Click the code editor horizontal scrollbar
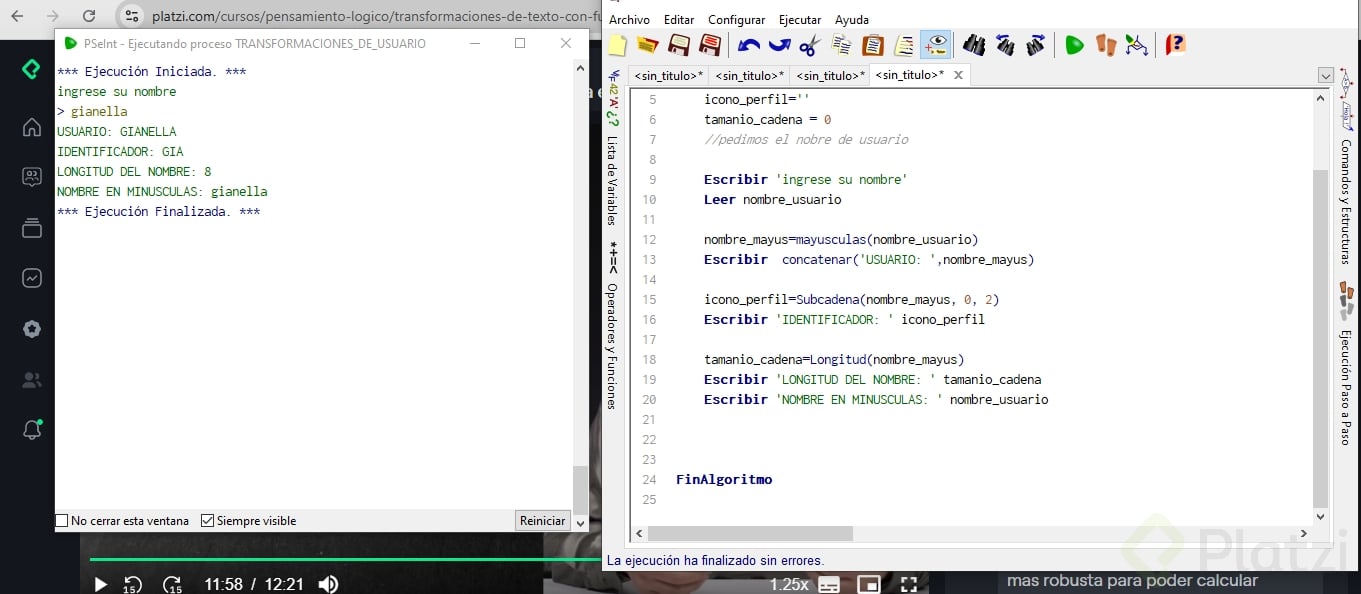This screenshot has height=594, width=1361. (750, 534)
